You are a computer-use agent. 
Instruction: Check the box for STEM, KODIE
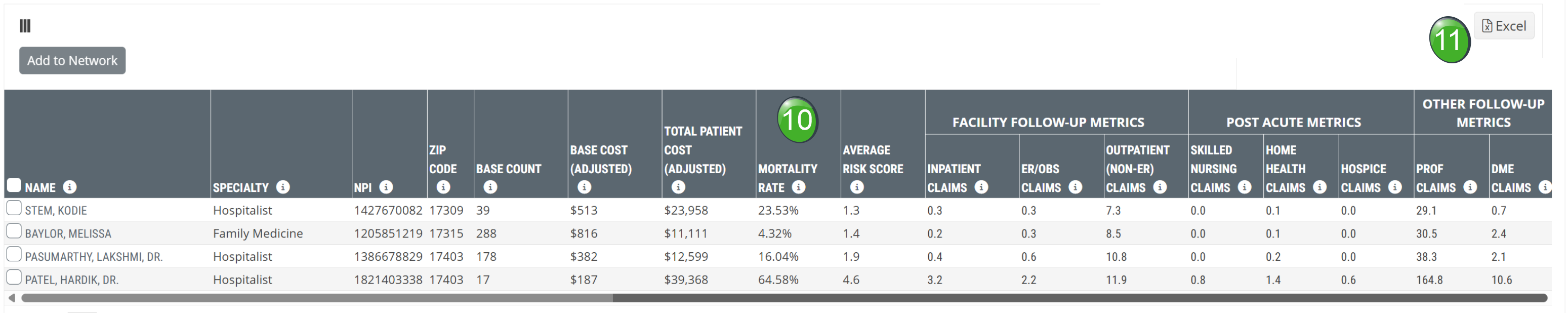[x=14, y=208]
